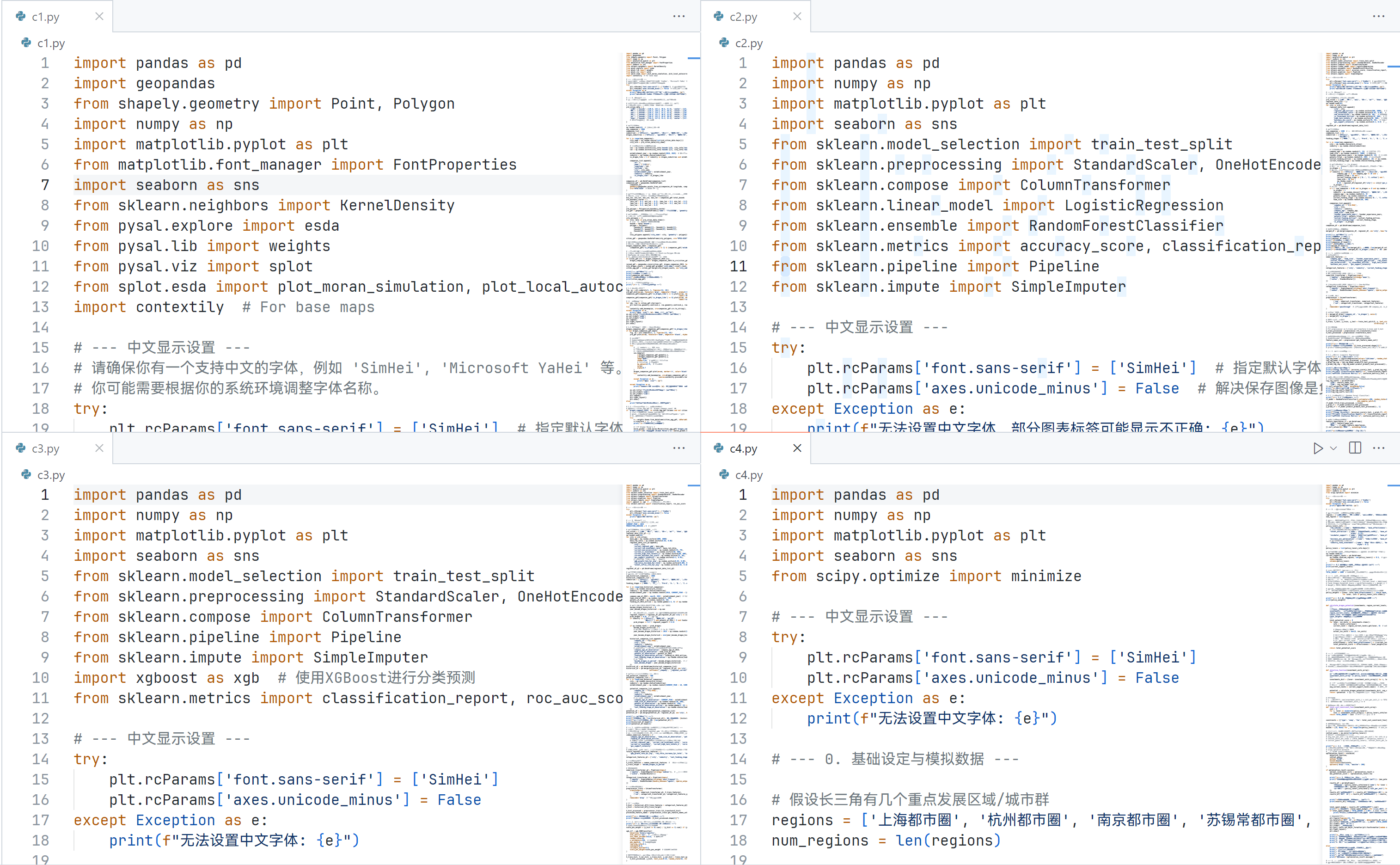Select the c3.py editor tab
Image resolution: width=1400 pixels, height=865 pixels.
coord(46,448)
